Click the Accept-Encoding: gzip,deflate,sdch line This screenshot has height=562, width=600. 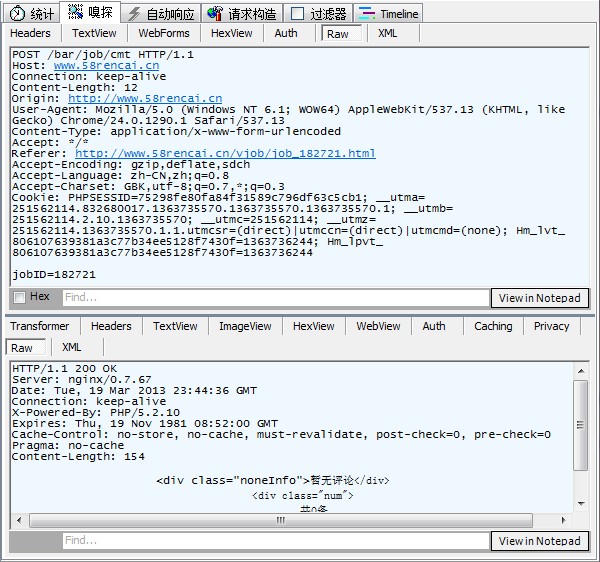coord(131,165)
